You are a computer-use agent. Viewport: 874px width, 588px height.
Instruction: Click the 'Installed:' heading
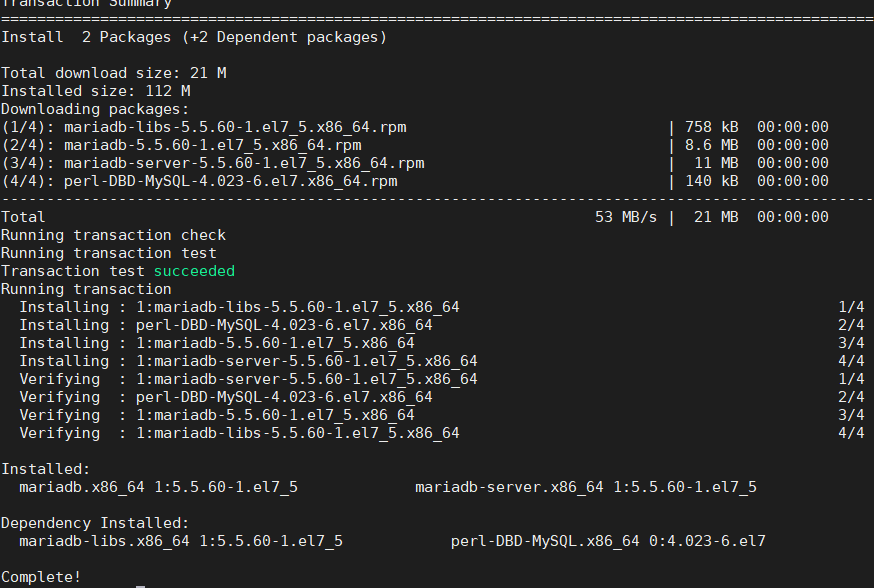[x=46, y=469]
